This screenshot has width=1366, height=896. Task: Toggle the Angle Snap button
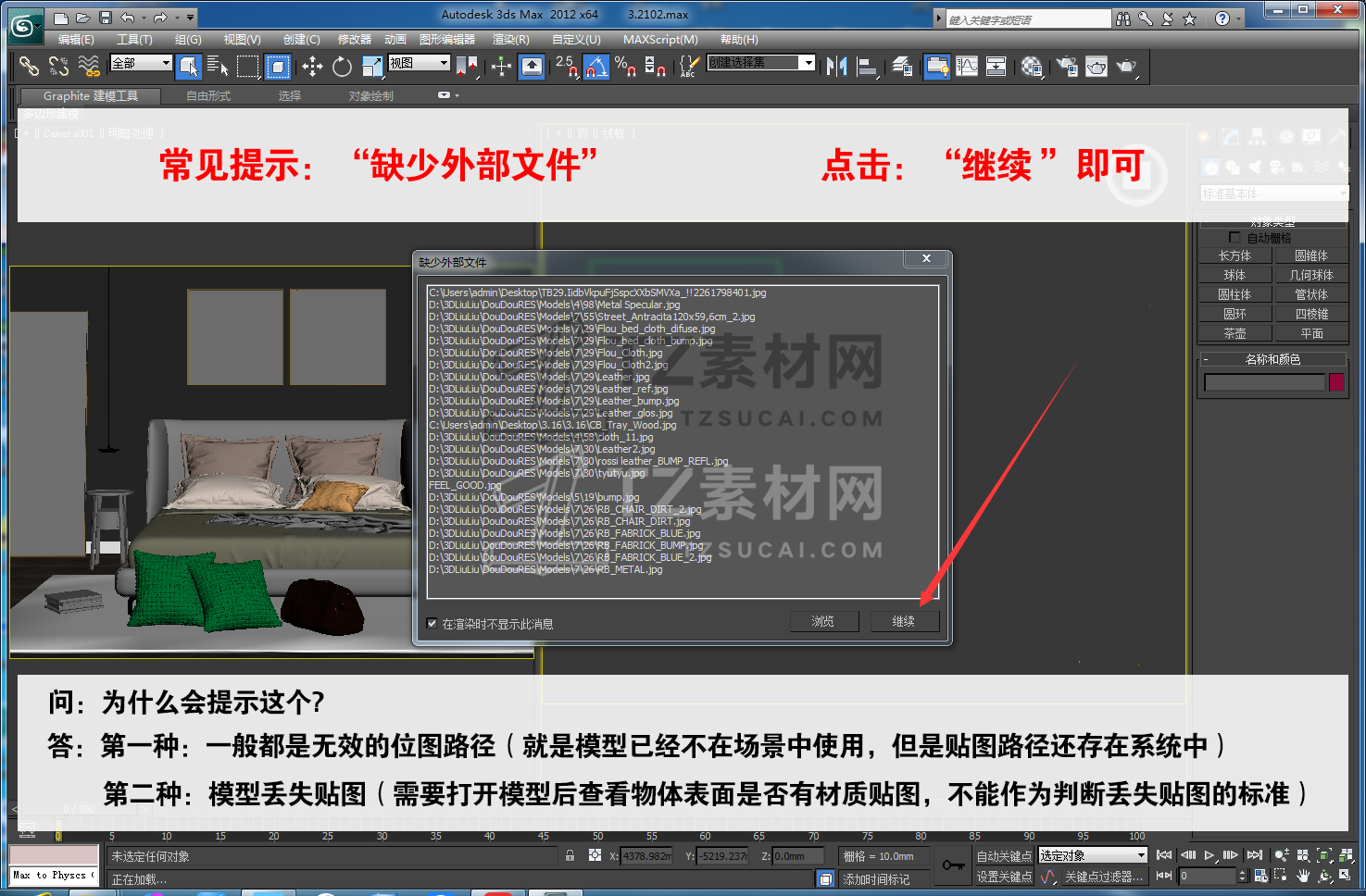click(596, 66)
